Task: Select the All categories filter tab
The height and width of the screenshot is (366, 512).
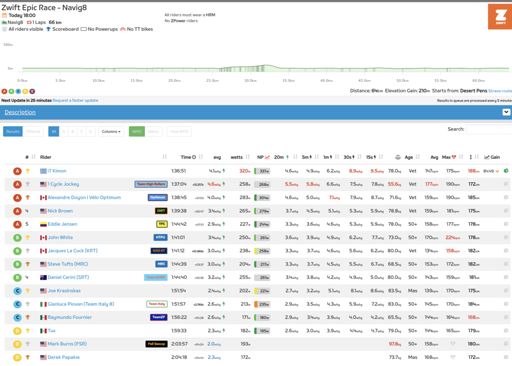Action: click(x=54, y=131)
